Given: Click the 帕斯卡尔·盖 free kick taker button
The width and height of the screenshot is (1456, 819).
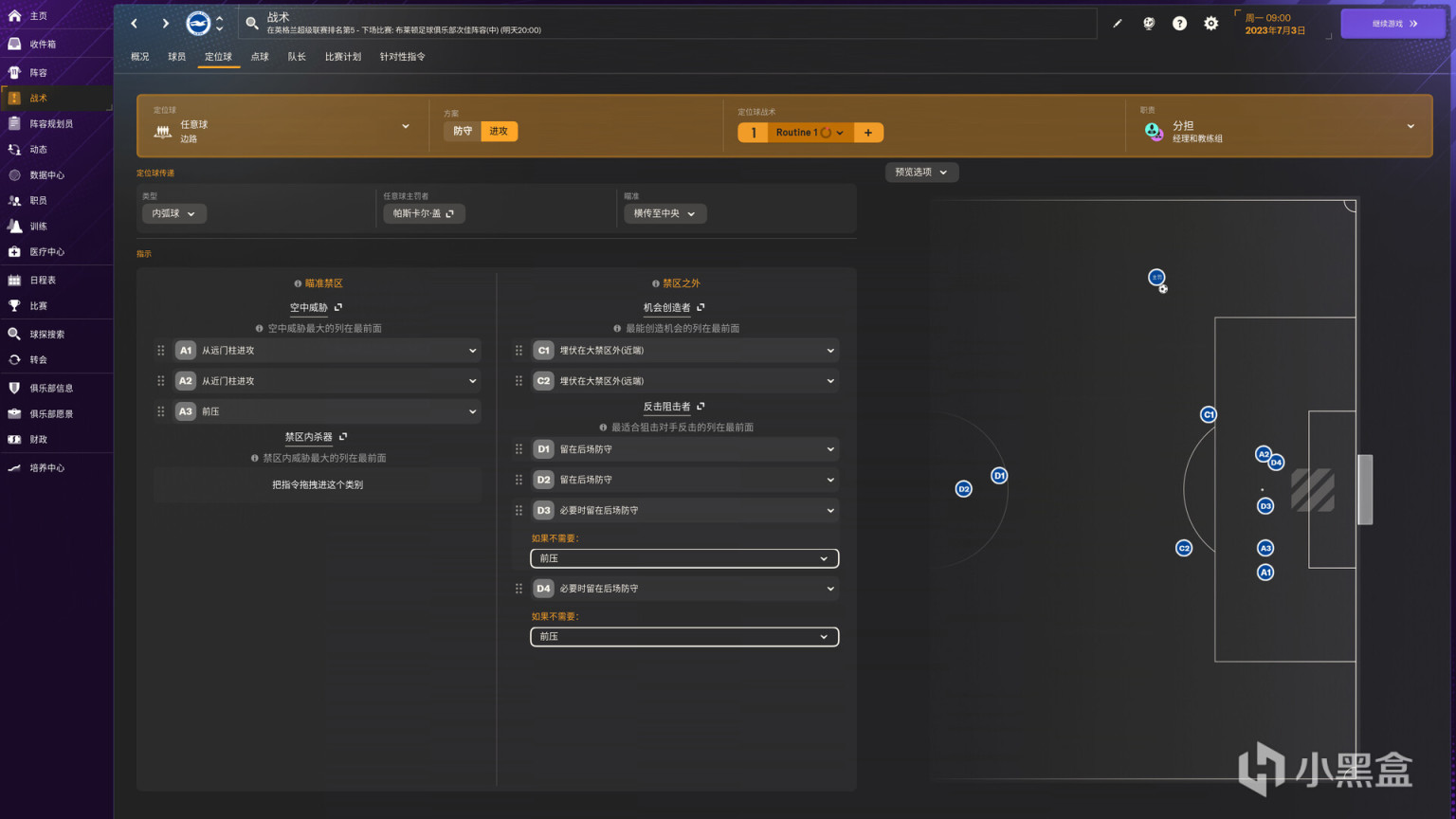Looking at the screenshot, I should coord(424,214).
